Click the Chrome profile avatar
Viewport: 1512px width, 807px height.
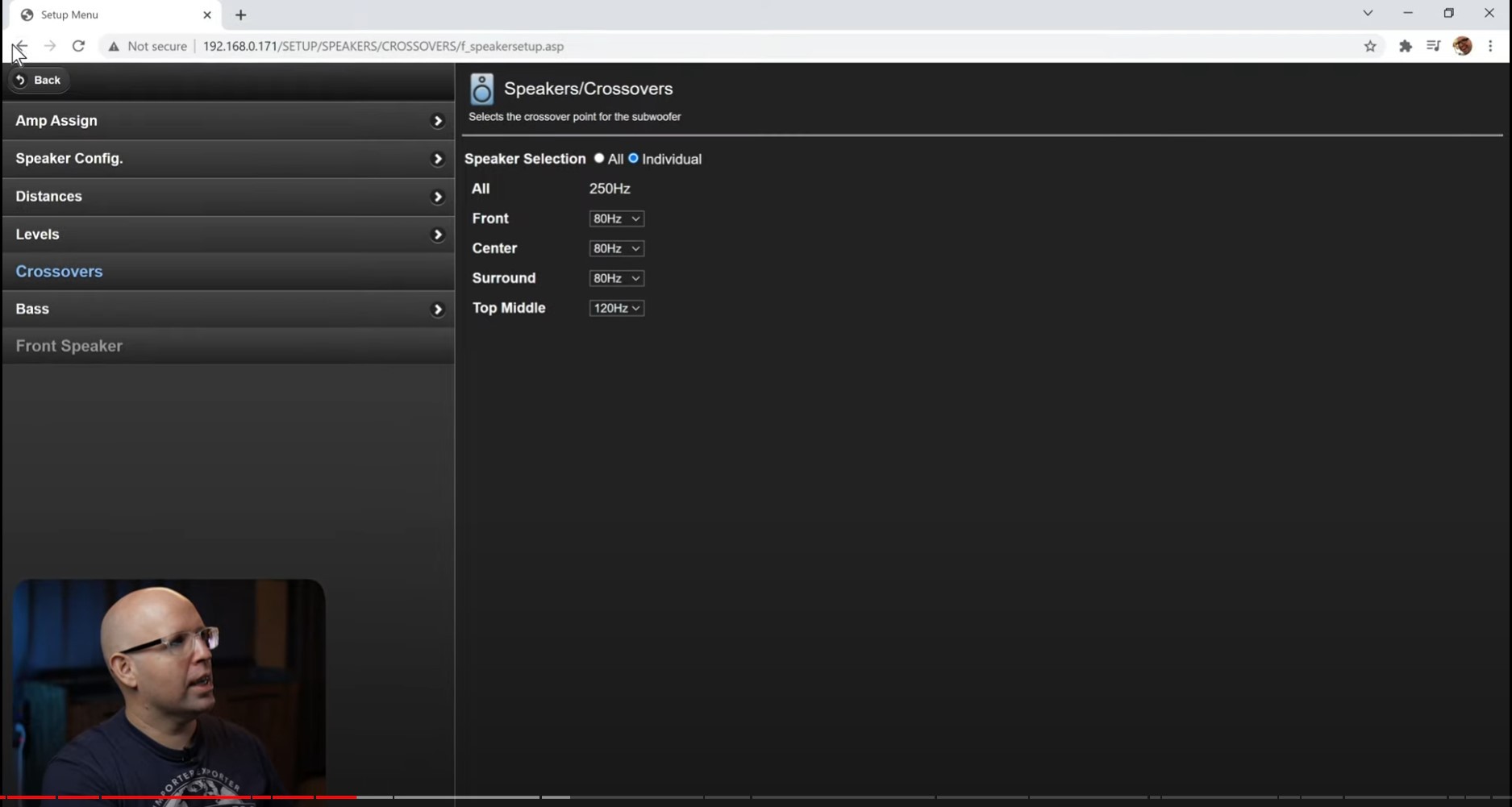tap(1462, 46)
